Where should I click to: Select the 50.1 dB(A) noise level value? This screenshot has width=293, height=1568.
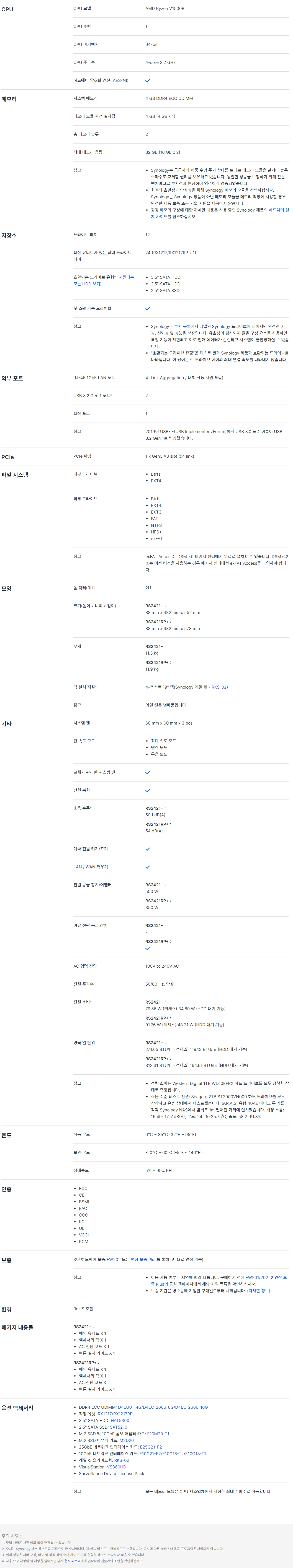[x=155, y=815]
